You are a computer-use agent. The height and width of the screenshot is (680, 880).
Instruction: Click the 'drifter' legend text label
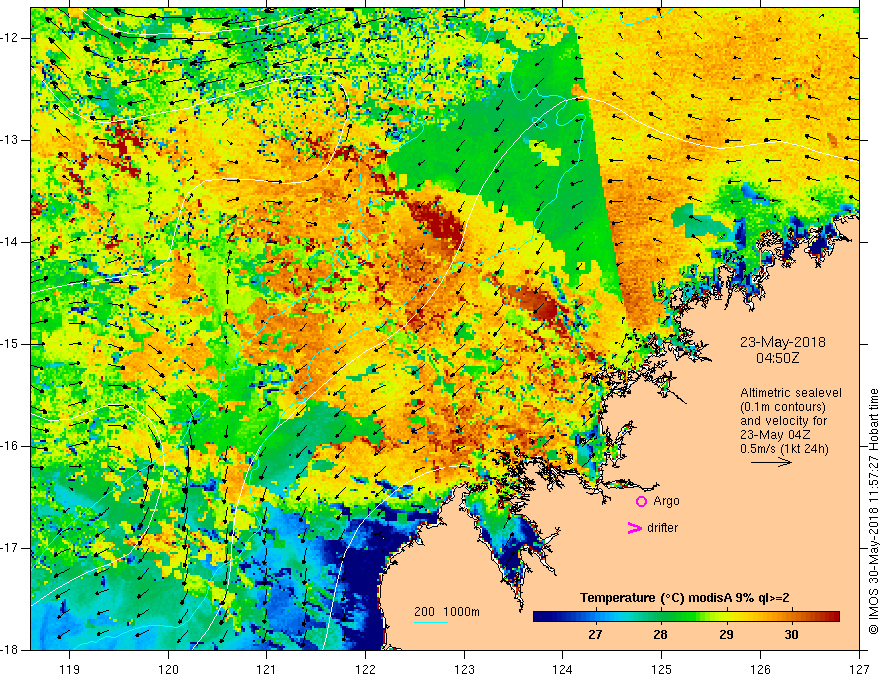(x=662, y=528)
